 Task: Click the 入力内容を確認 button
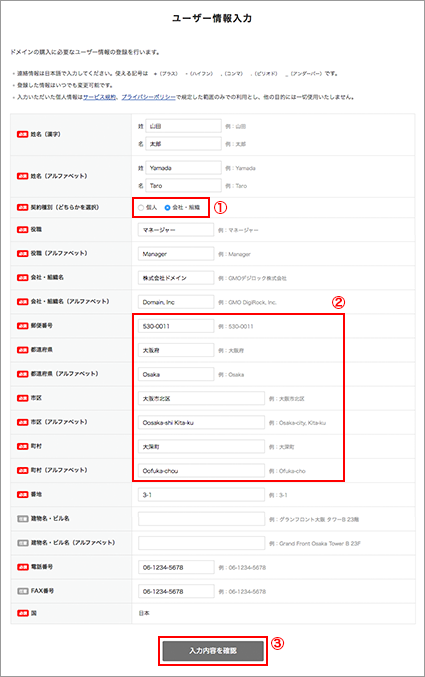click(x=213, y=651)
